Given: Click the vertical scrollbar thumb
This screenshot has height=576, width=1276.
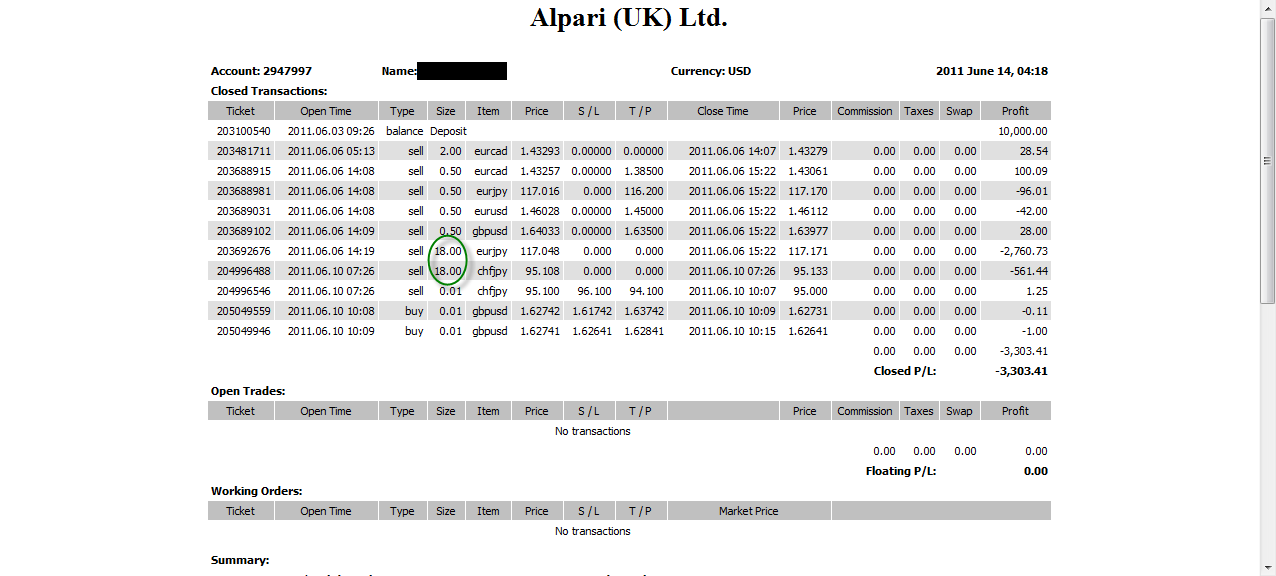Looking at the screenshot, I should tap(1267, 160).
